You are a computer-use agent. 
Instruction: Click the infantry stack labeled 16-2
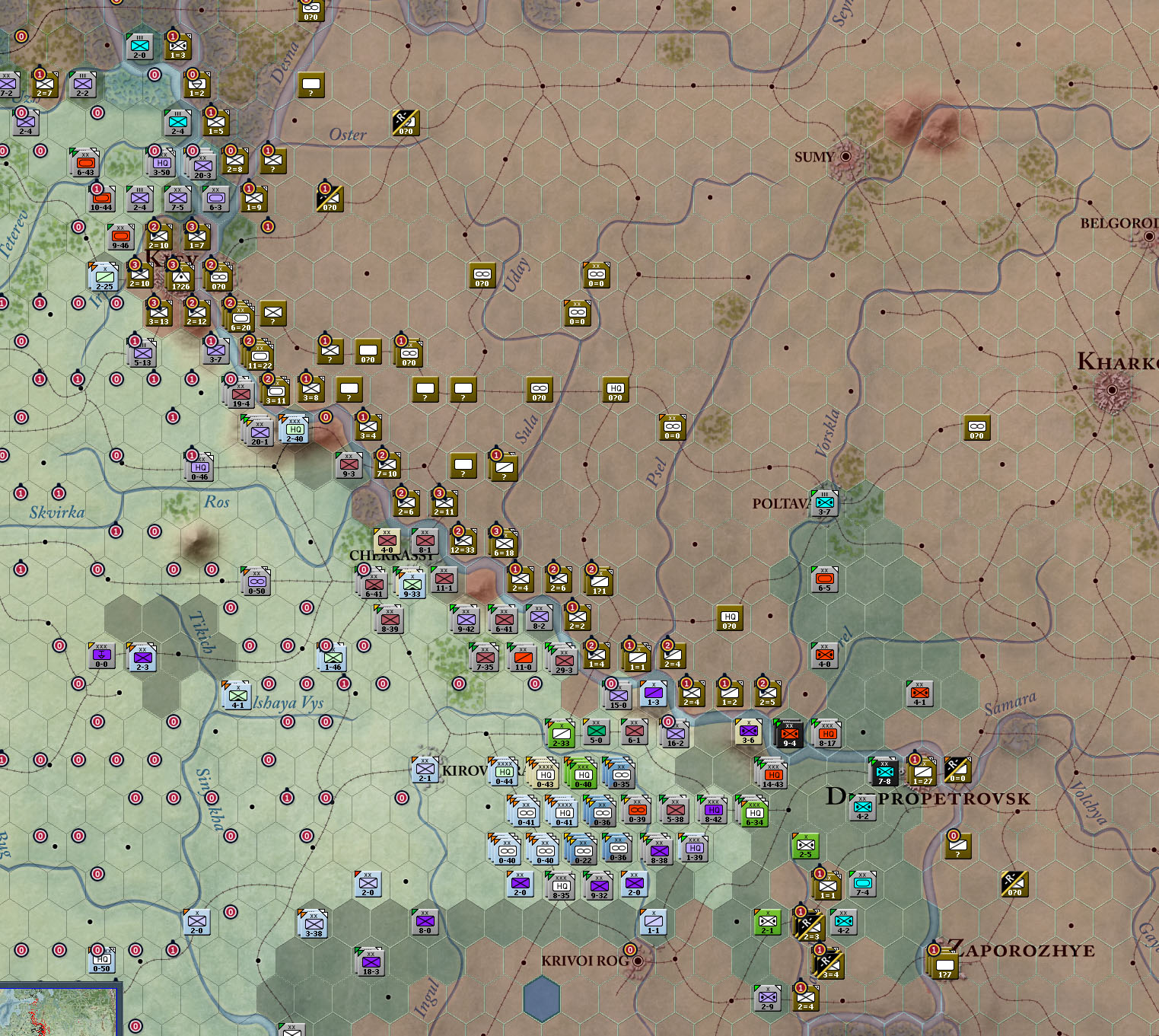pyautogui.click(x=675, y=734)
